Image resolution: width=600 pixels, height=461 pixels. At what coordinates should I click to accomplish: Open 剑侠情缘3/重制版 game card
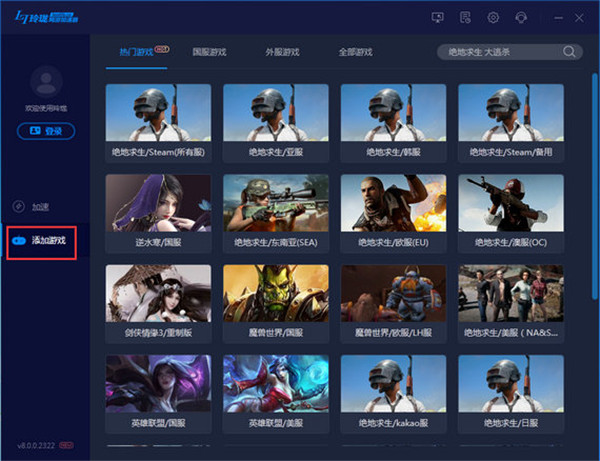[158, 304]
